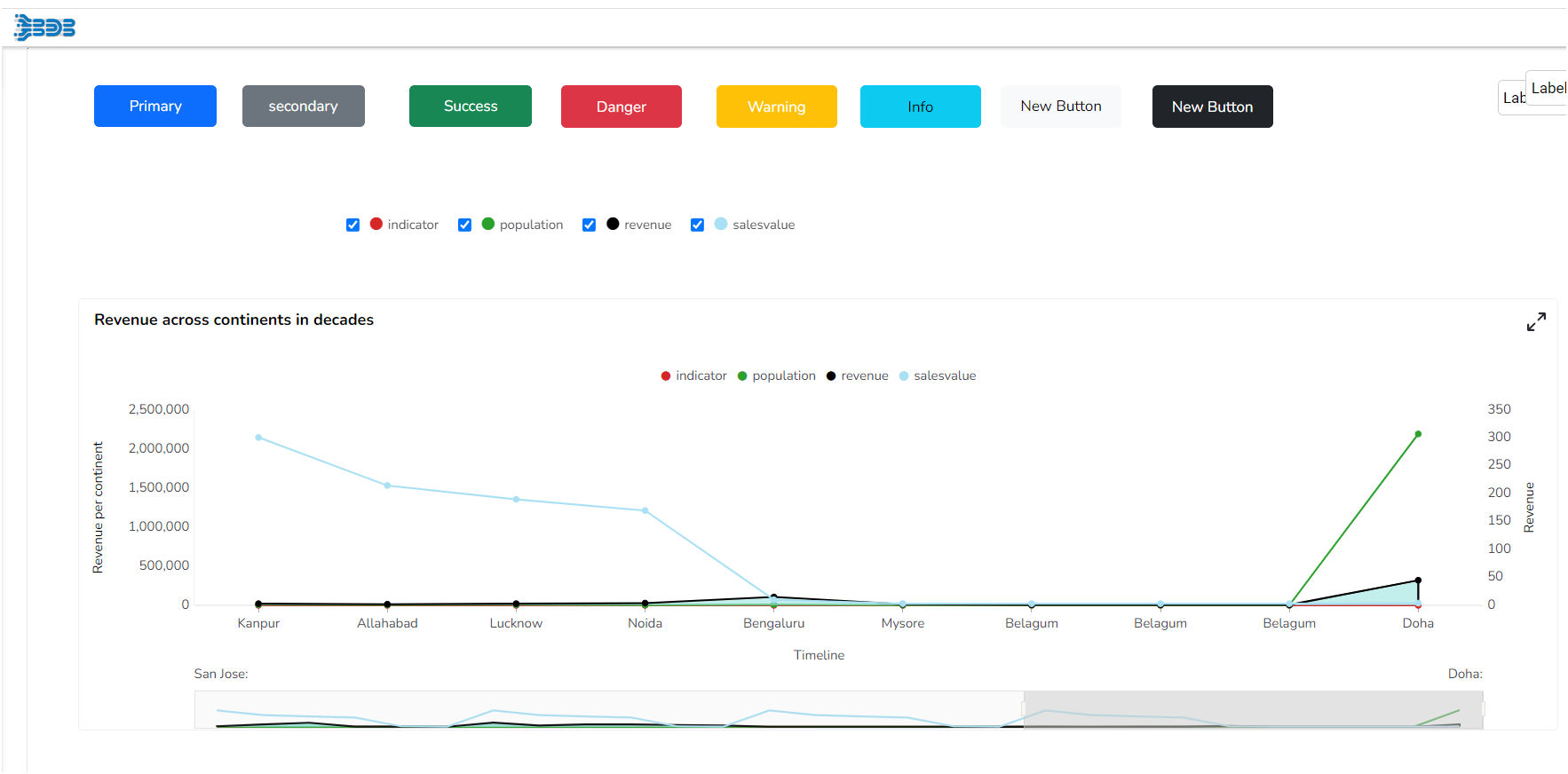This screenshot has height=774, width=1568.
Task: Click the light-blue salesvalue dot beside its checkbox
Action: point(721,224)
